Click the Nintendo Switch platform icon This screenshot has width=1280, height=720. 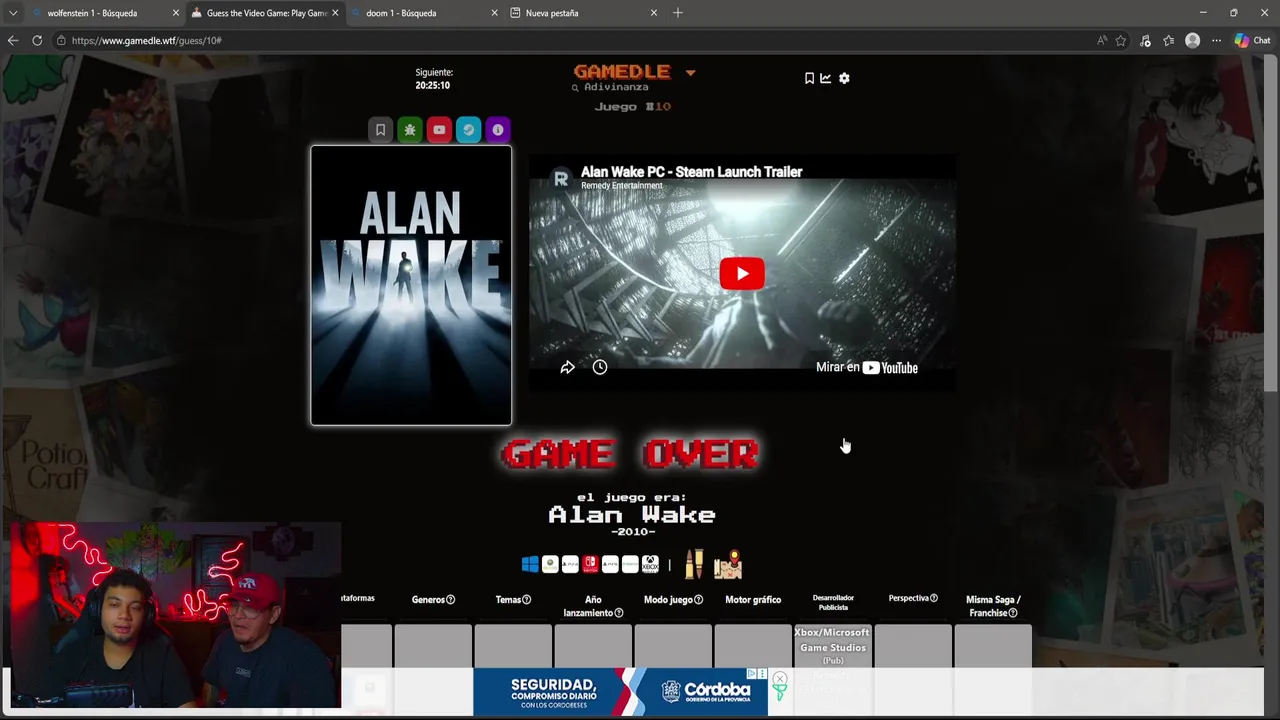[x=590, y=565]
